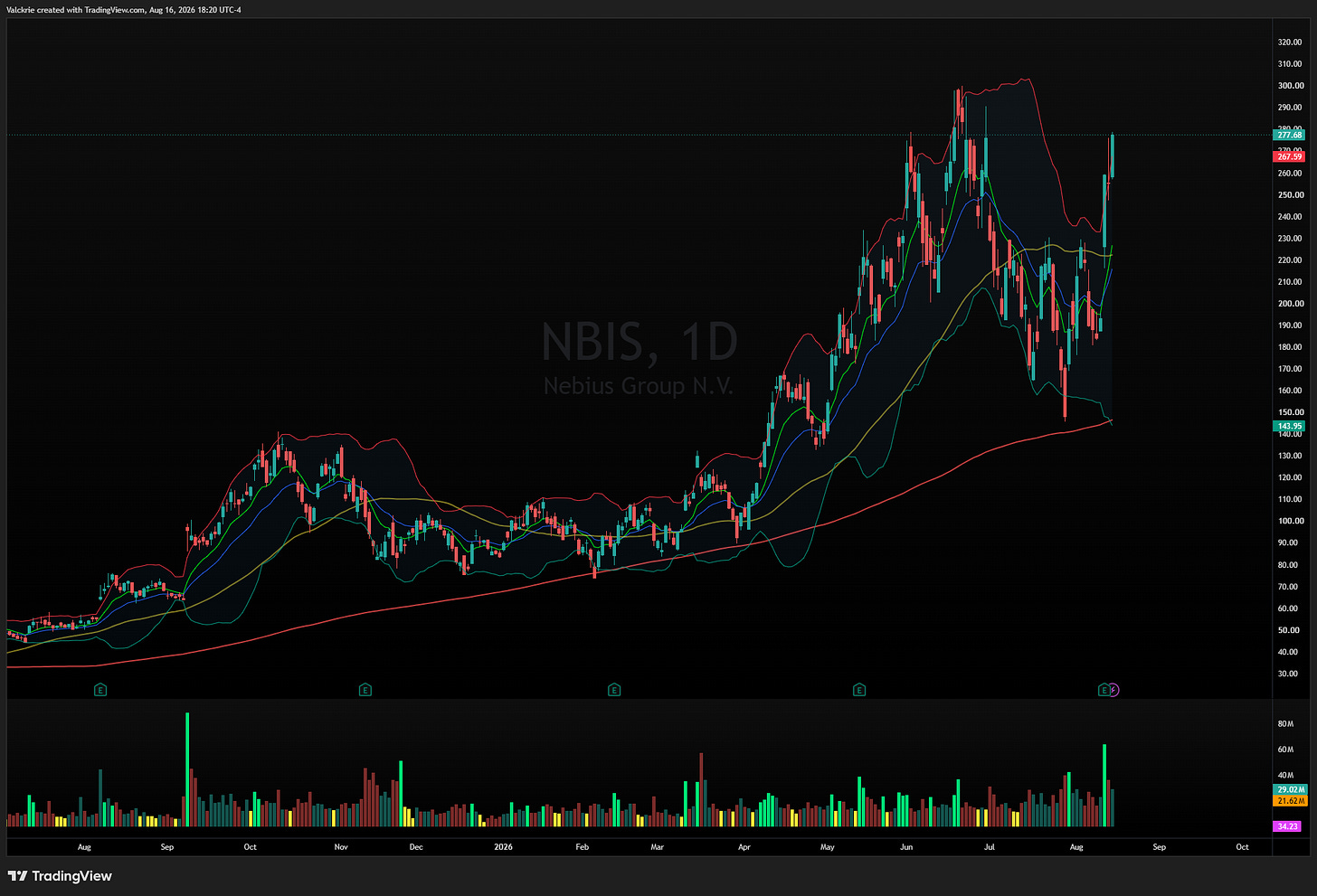Viewport: 1317px width, 896px height.
Task: Open the mid-May 2026 E earnings marker
Action: [x=859, y=690]
